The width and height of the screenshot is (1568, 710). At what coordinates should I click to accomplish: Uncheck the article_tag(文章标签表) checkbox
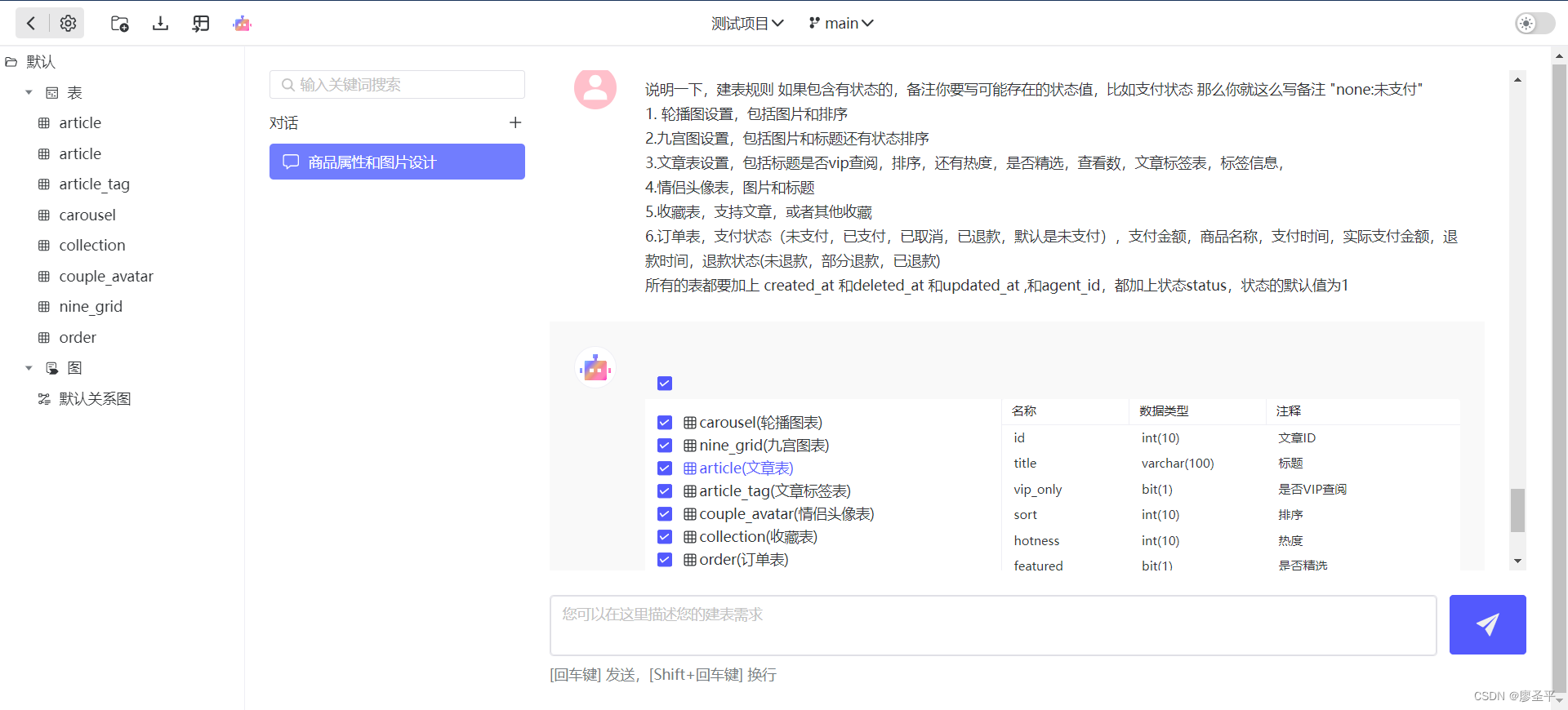665,490
